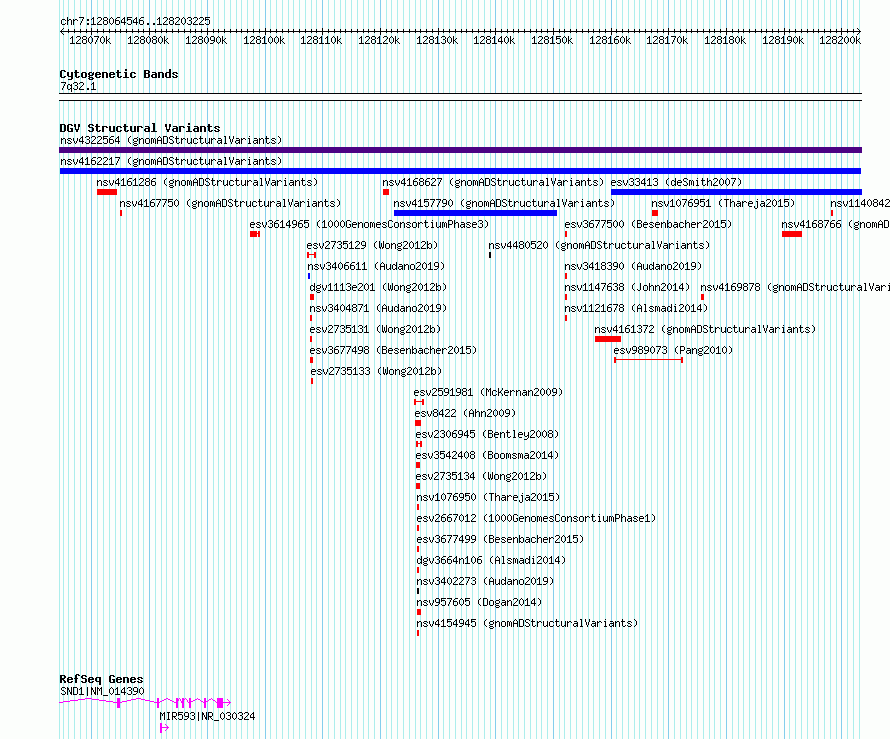Image resolution: width=890 pixels, height=739 pixels.
Task: Click esv2591981 McKernan2009 label
Action: 488,392
